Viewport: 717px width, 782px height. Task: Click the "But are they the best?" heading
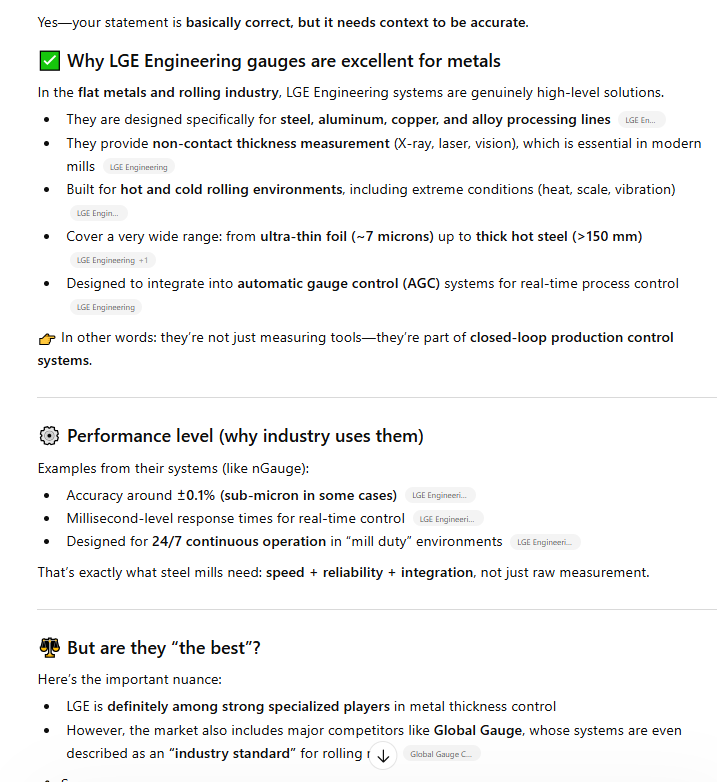tap(164, 648)
